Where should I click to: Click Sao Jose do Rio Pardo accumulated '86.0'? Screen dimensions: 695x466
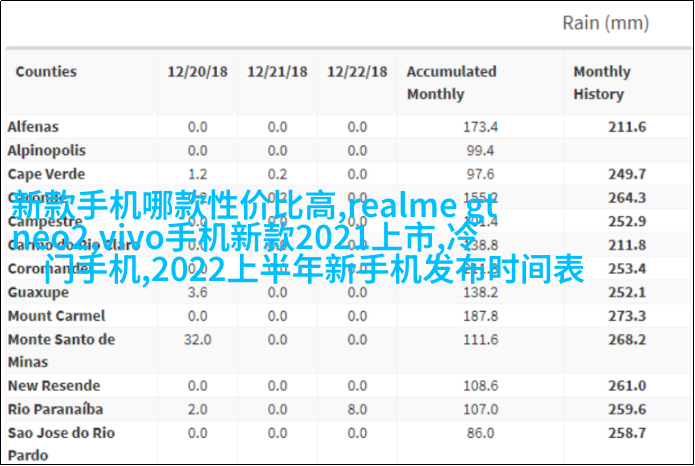coord(480,433)
